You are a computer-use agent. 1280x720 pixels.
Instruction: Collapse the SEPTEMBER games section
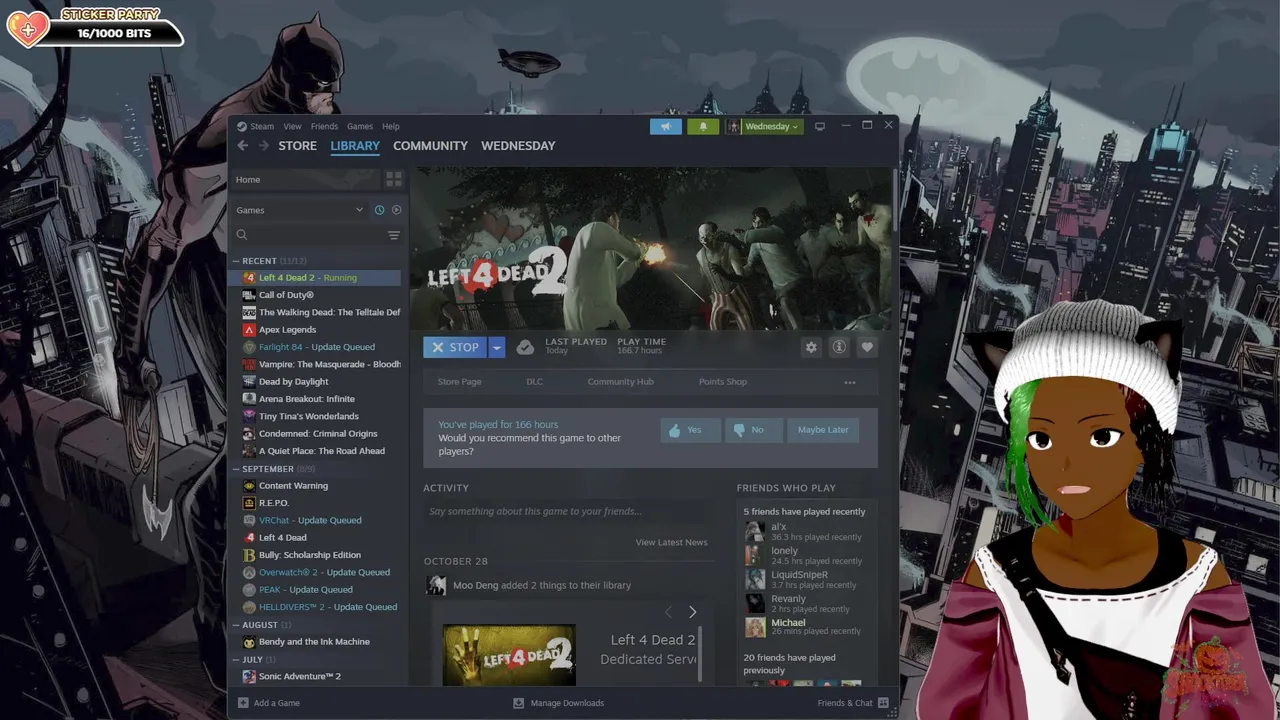[236, 469]
